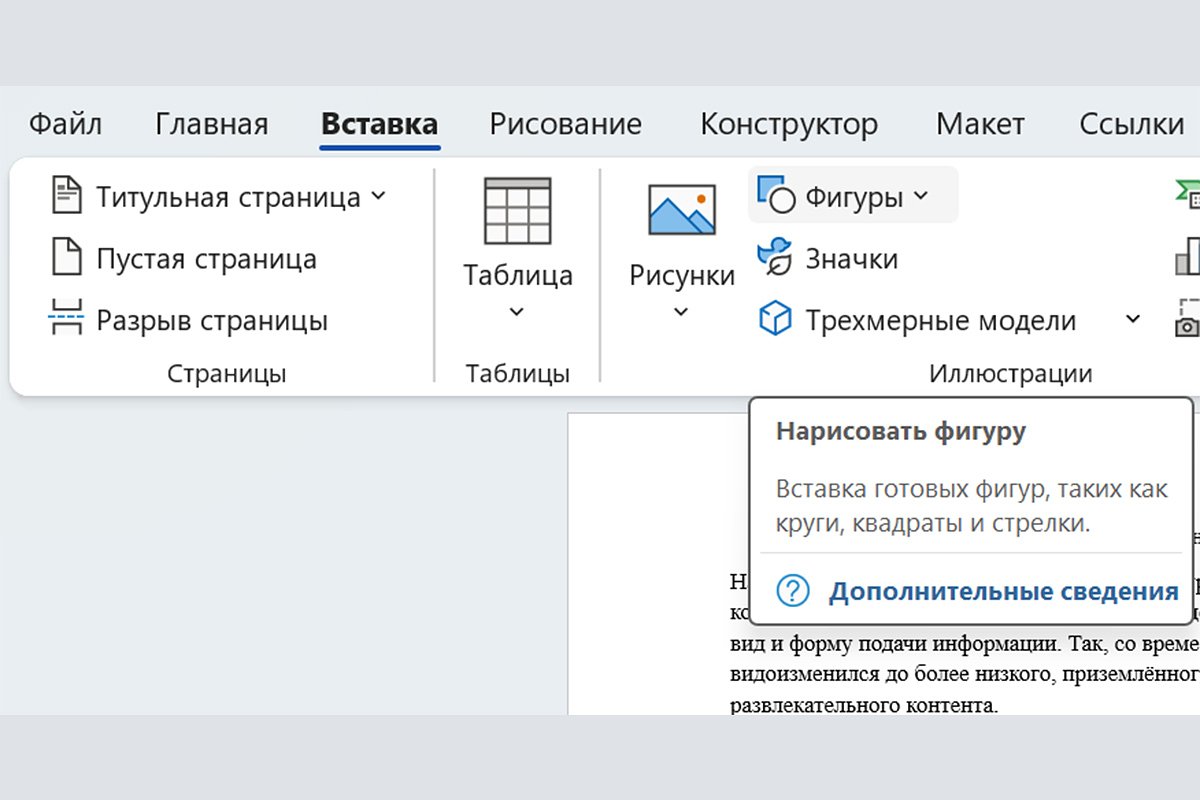Open Рисунки to insert a picture
The image size is (1200, 800).
[x=681, y=207]
